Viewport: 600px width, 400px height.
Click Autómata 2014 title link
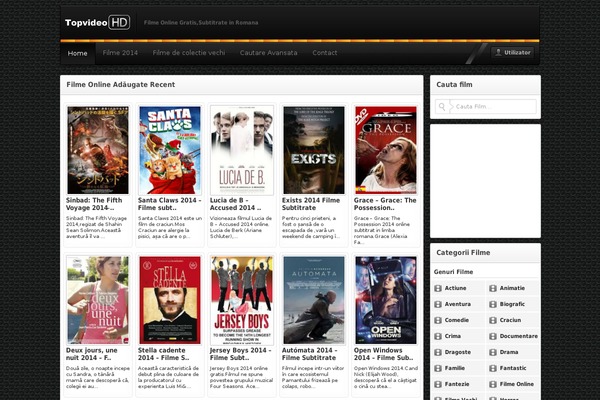[x=310, y=354]
